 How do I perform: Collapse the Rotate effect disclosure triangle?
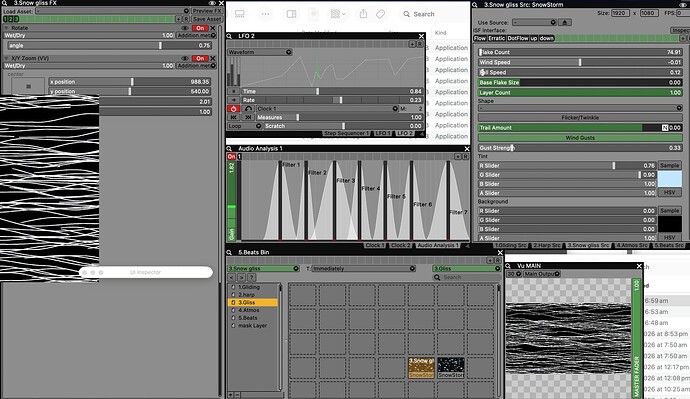point(7,28)
